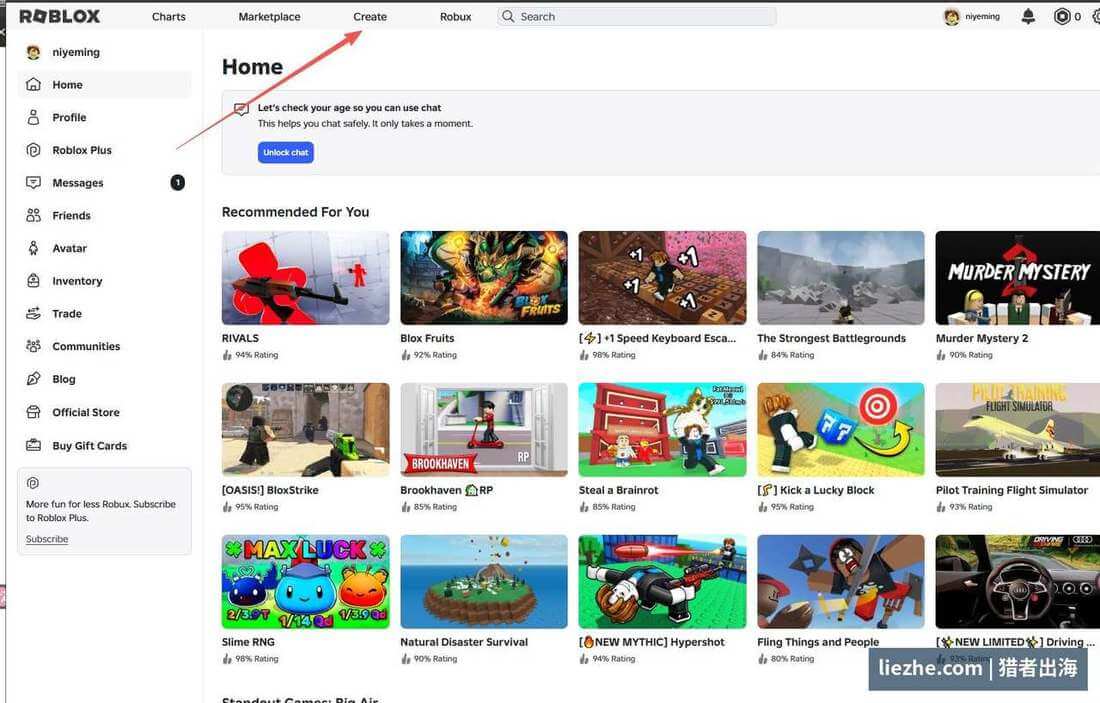Click the Inventory bag icon in sidebar

point(33,281)
